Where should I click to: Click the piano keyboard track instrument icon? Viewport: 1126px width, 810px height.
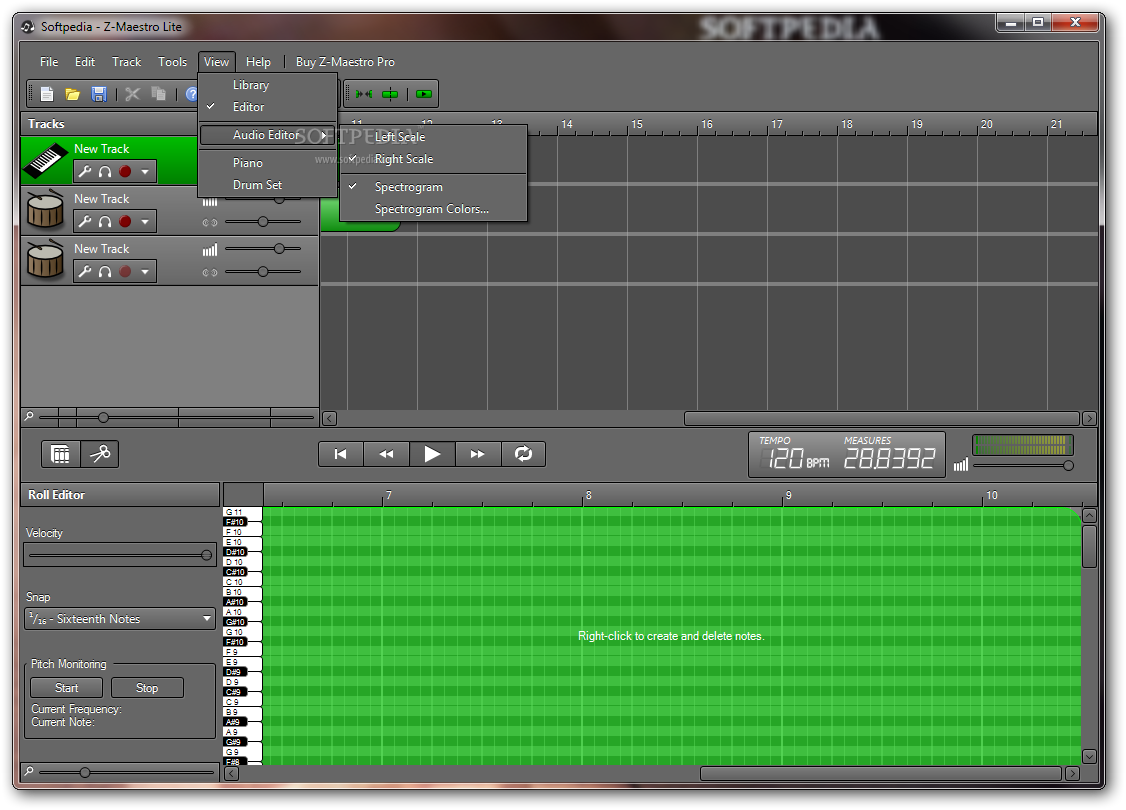pos(46,160)
